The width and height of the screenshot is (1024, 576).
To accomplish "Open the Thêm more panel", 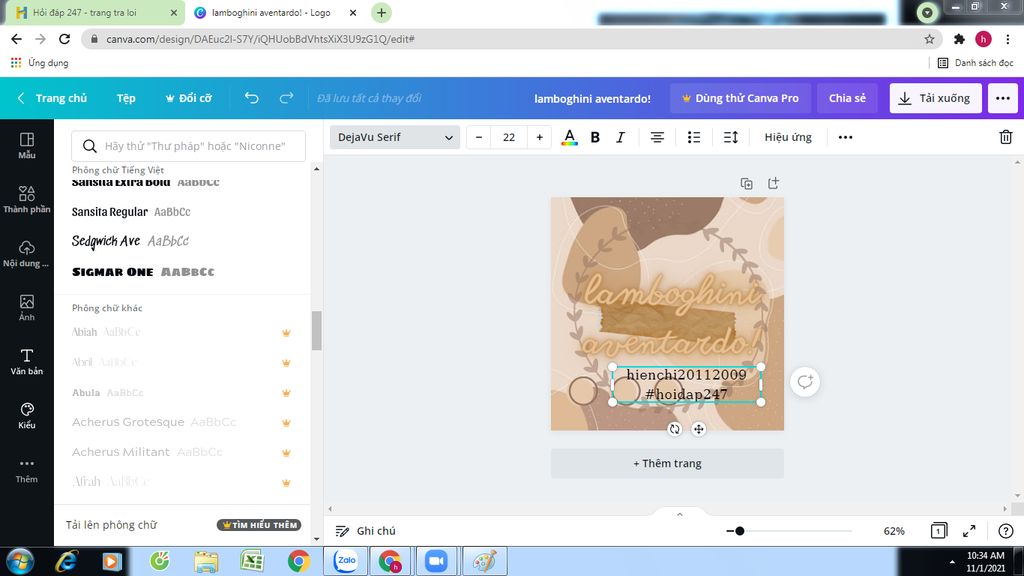I will [x=27, y=470].
